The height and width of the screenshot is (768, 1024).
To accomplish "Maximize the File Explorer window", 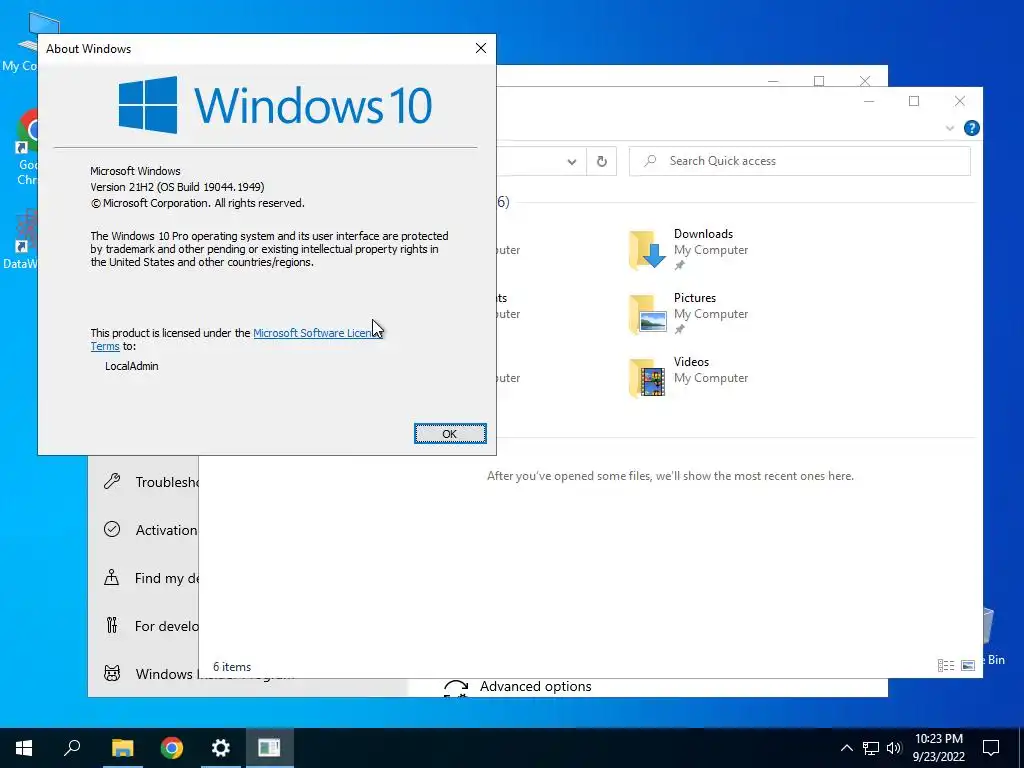I will pos(914,101).
